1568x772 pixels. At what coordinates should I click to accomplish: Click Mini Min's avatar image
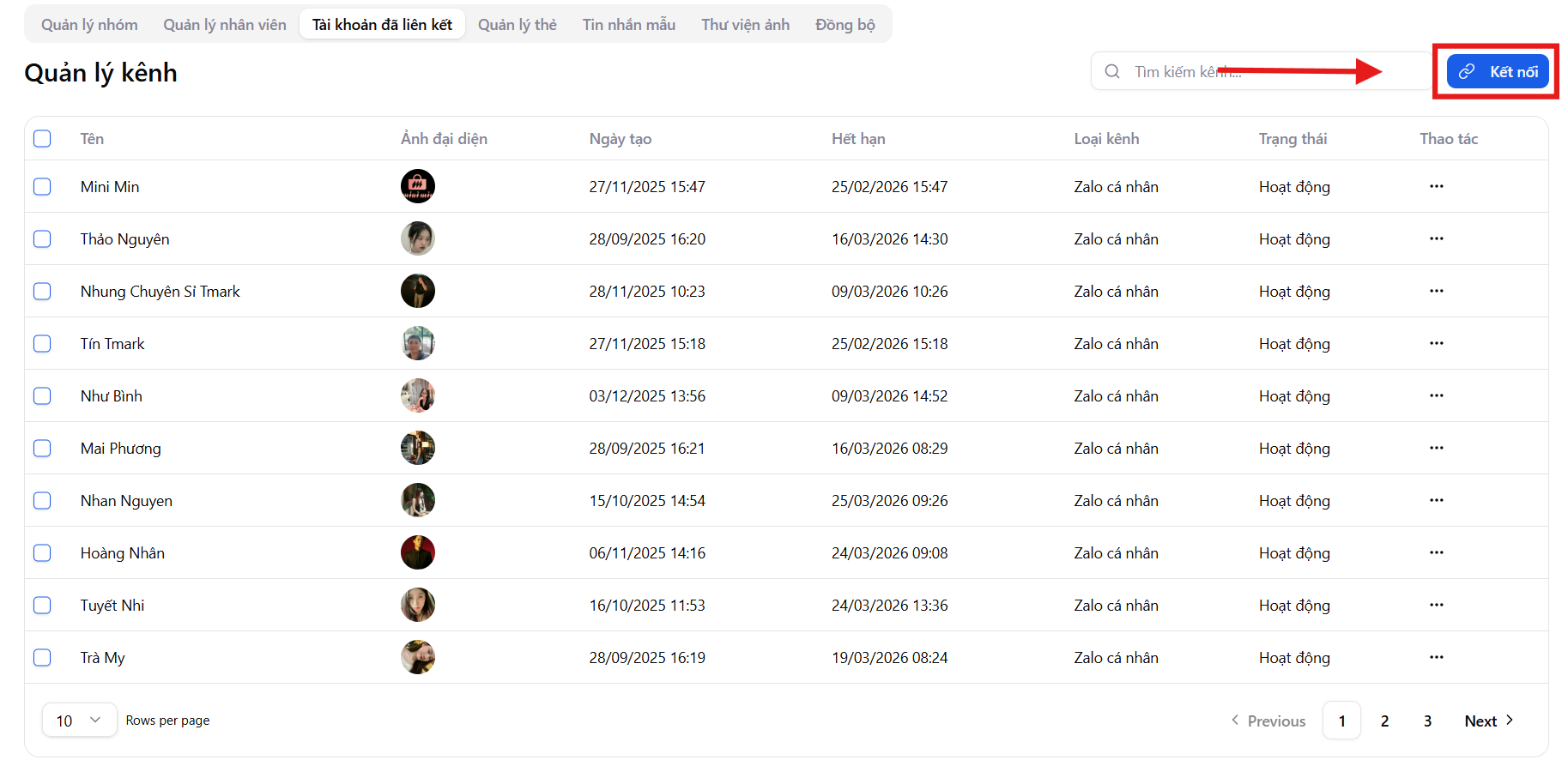pos(417,186)
